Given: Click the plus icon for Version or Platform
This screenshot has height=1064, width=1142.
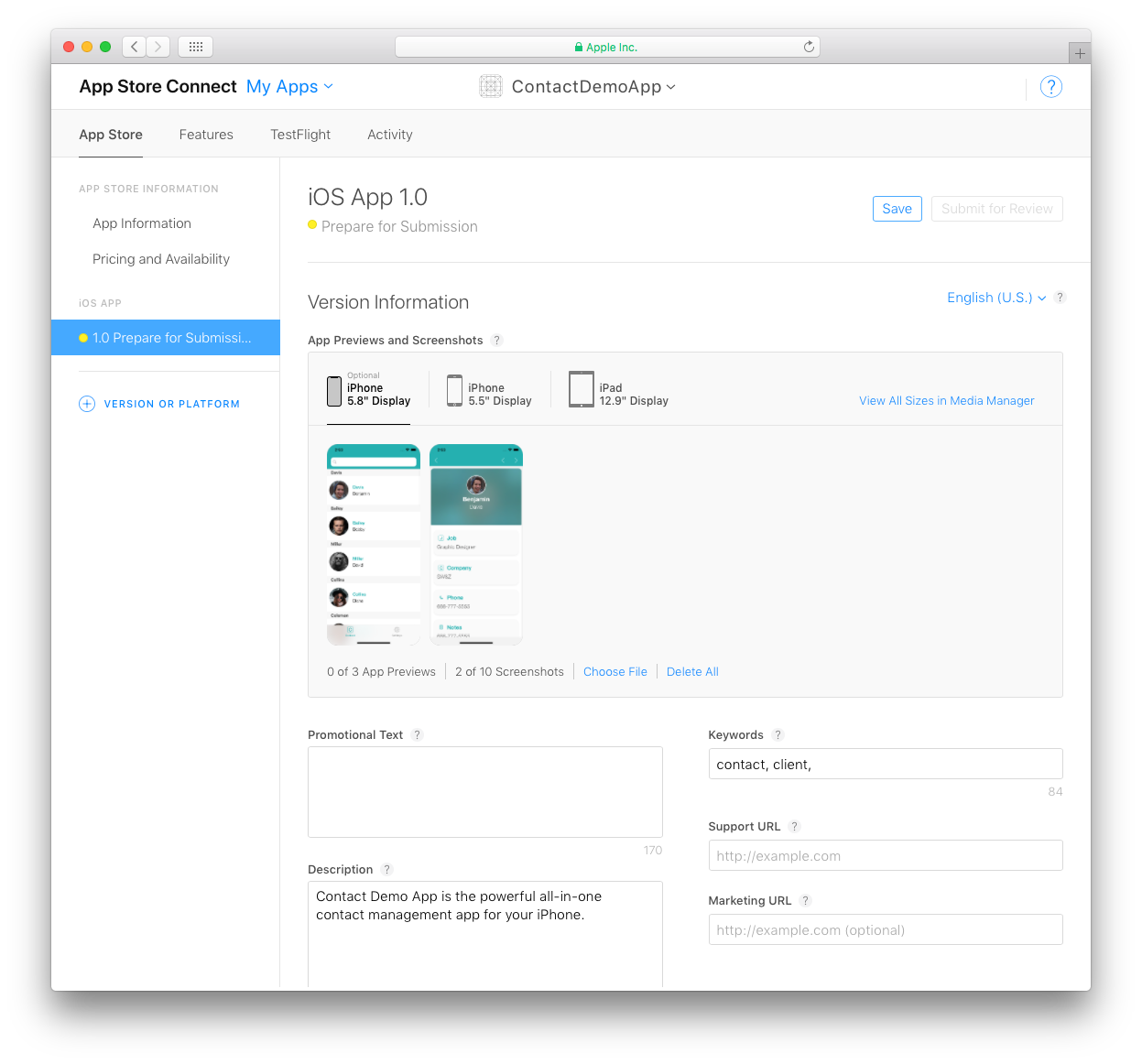Looking at the screenshot, I should pos(87,404).
